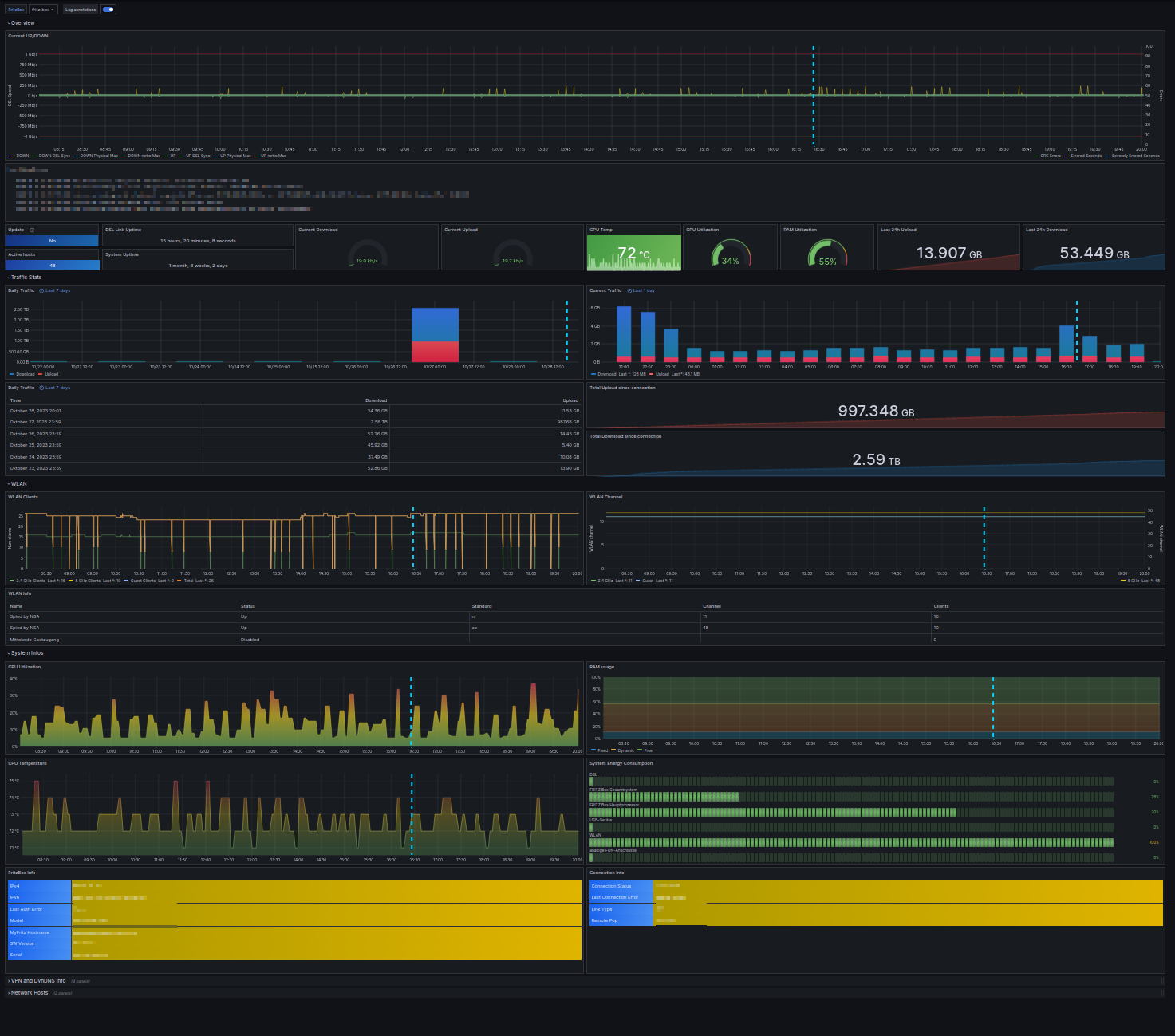Click the 997.348 GB total upload value
The height and width of the screenshot is (1036, 1175).
tap(876, 411)
